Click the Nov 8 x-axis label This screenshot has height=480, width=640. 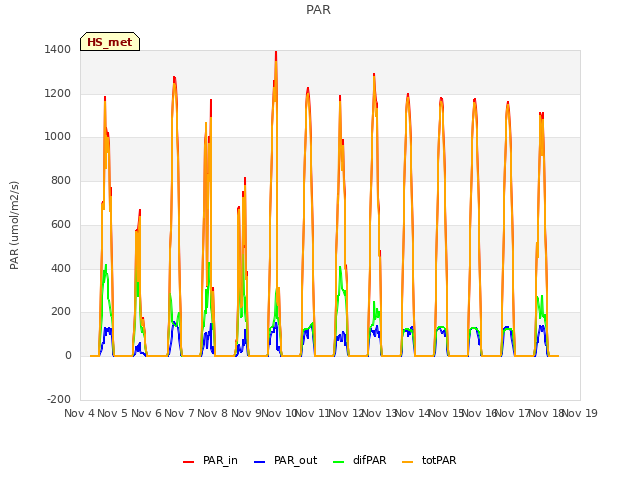coord(213,413)
